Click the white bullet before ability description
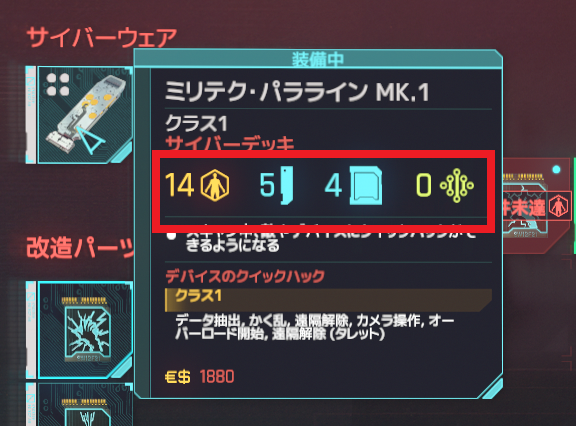 (x=172, y=235)
